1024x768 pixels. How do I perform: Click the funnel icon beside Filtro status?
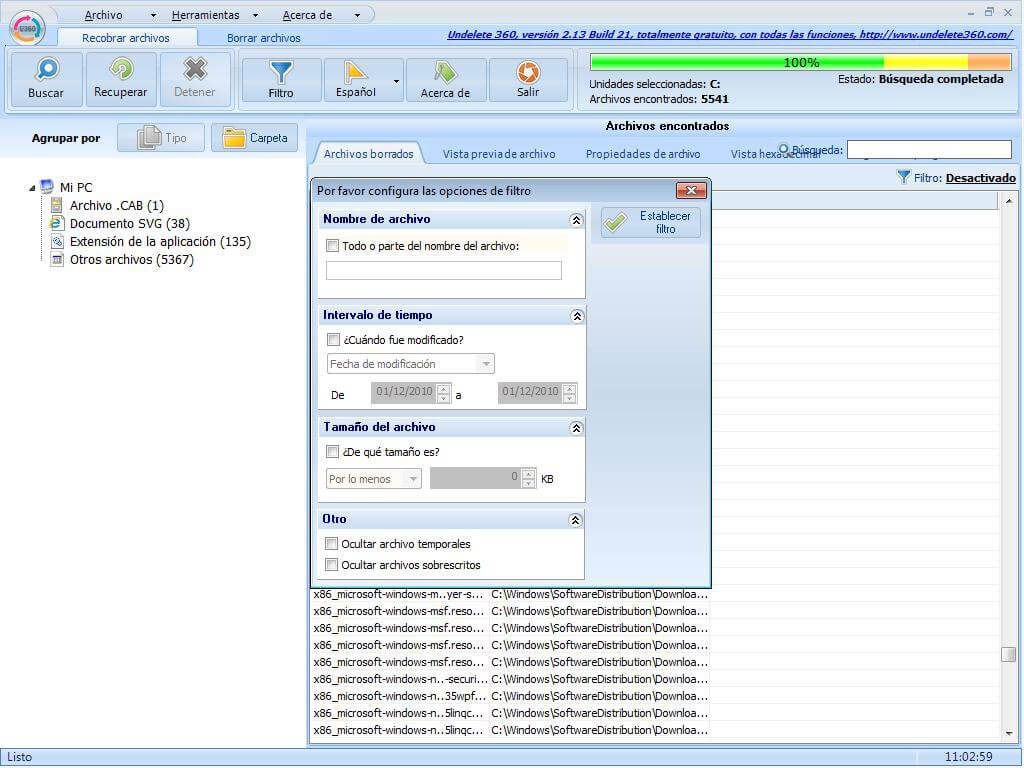pos(903,177)
